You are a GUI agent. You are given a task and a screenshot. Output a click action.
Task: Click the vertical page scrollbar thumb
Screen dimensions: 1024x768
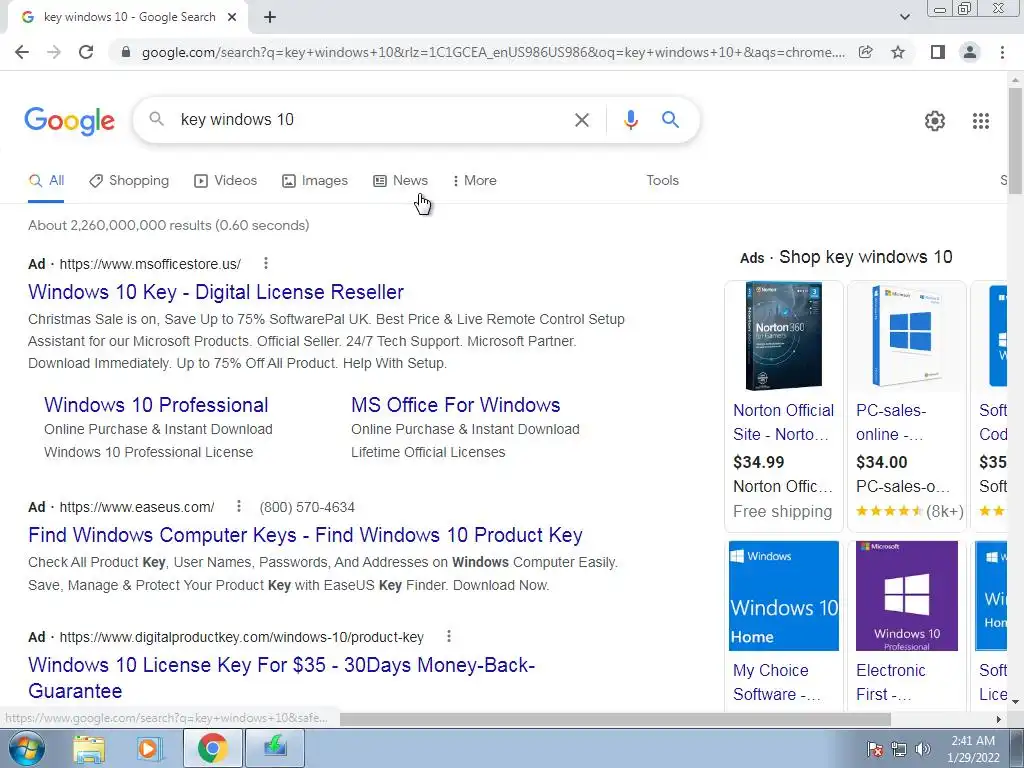tap(1015, 140)
